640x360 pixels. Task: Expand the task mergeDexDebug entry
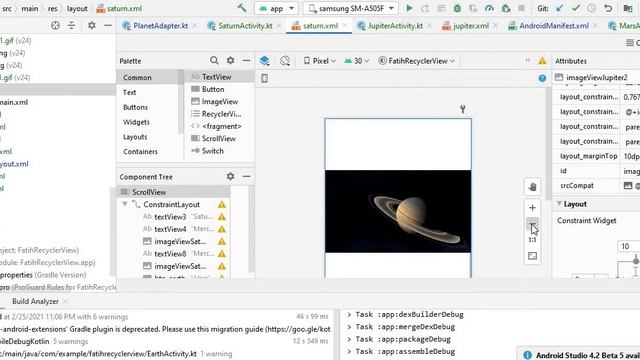[x=349, y=327]
